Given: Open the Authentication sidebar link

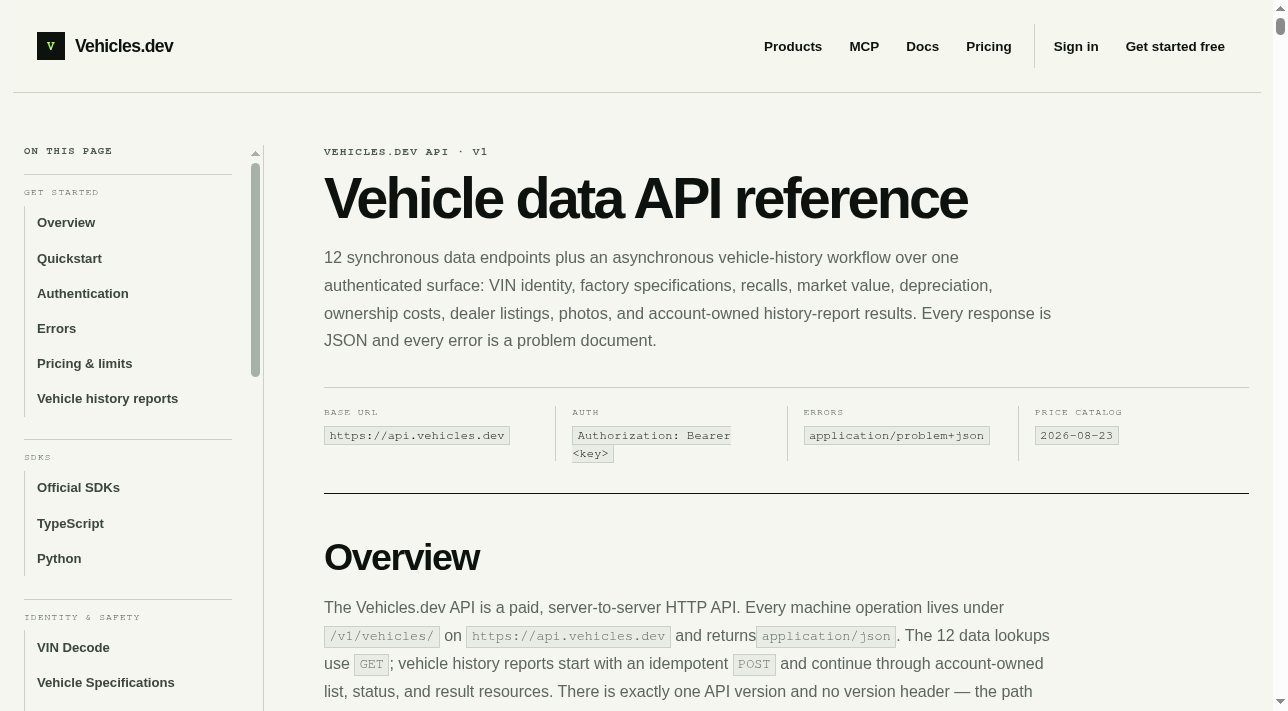Looking at the screenshot, I should (x=83, y=294).
